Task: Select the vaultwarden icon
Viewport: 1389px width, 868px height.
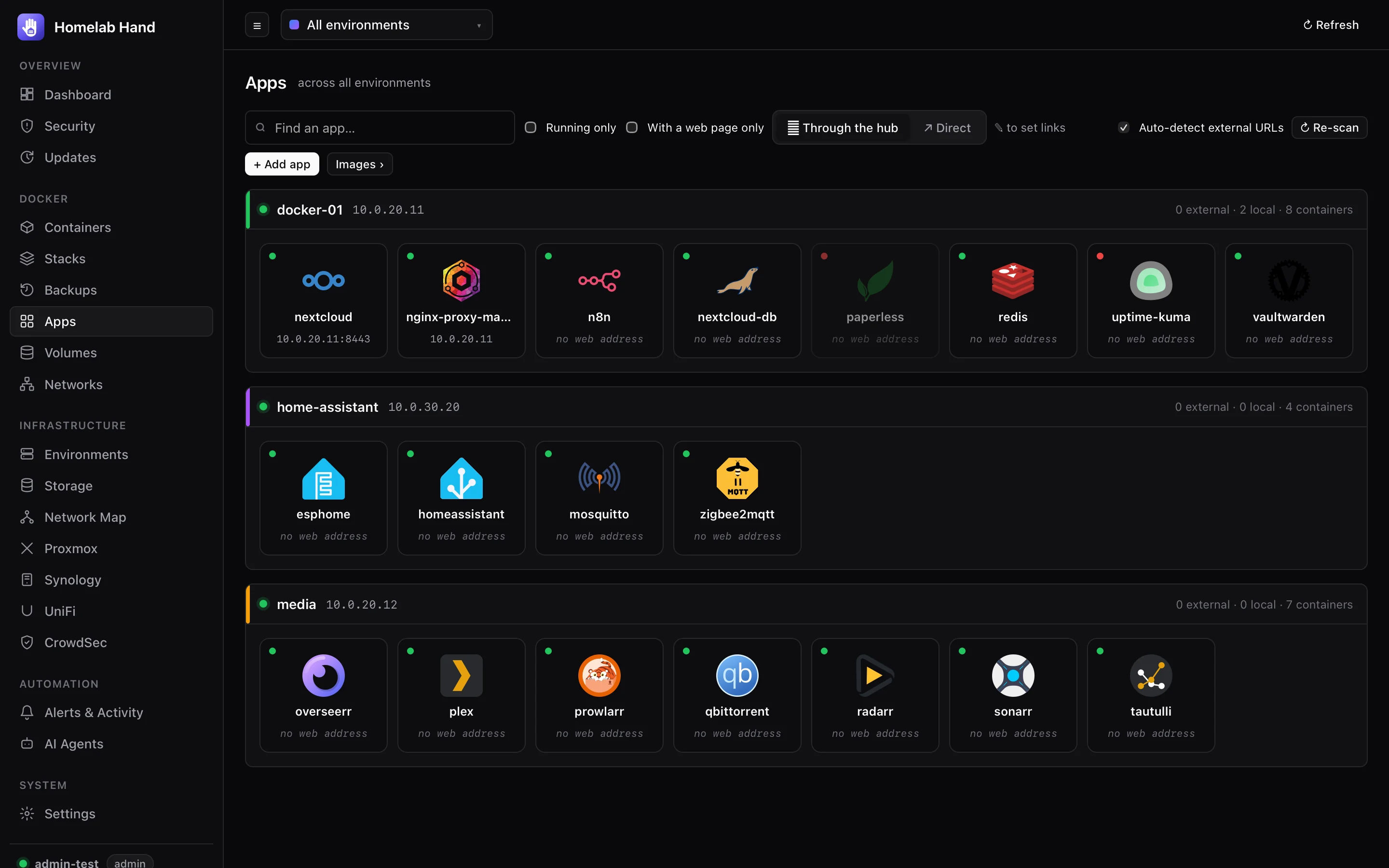Action: [x=1289, y=280]
